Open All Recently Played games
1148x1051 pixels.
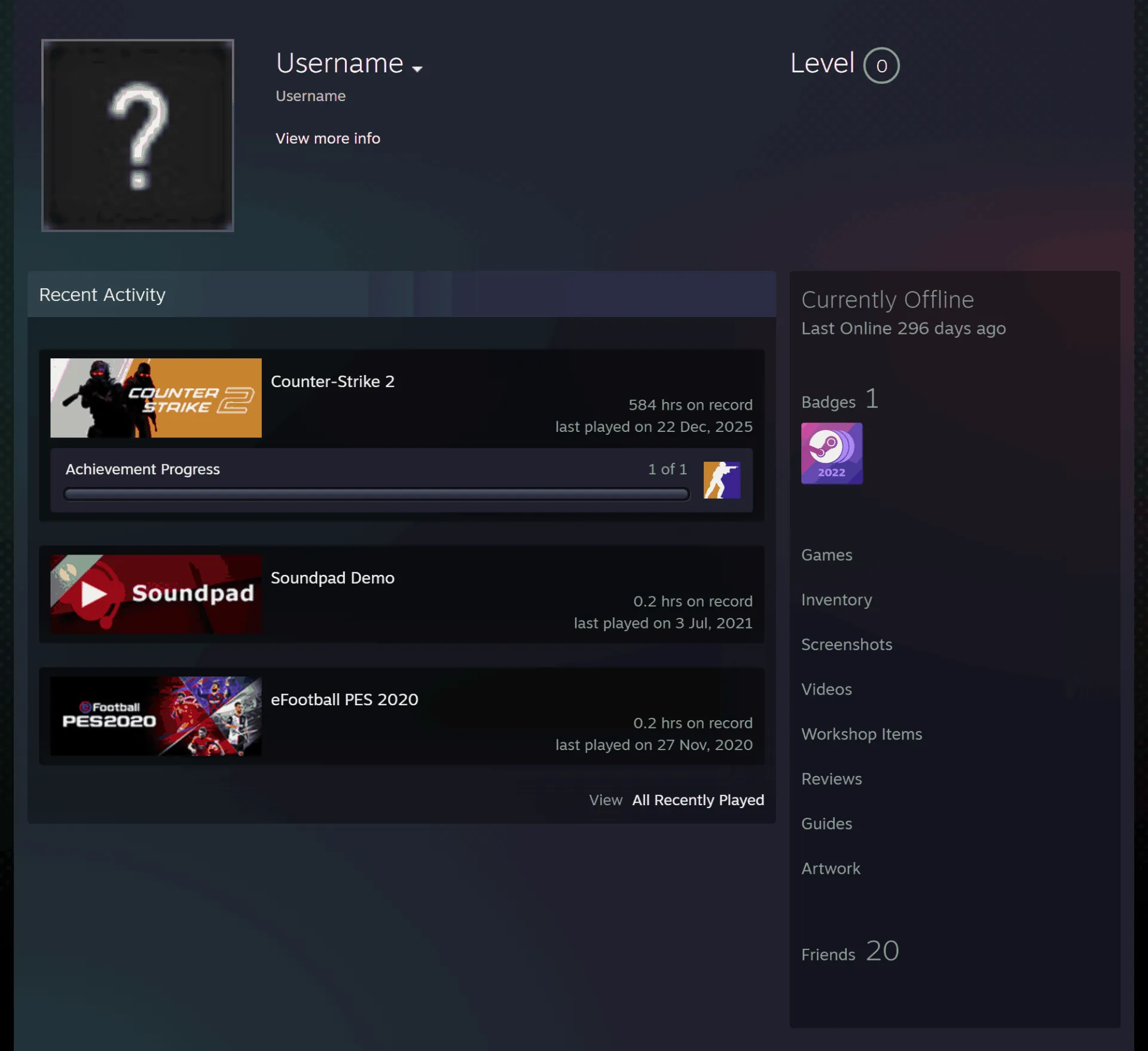698,800
